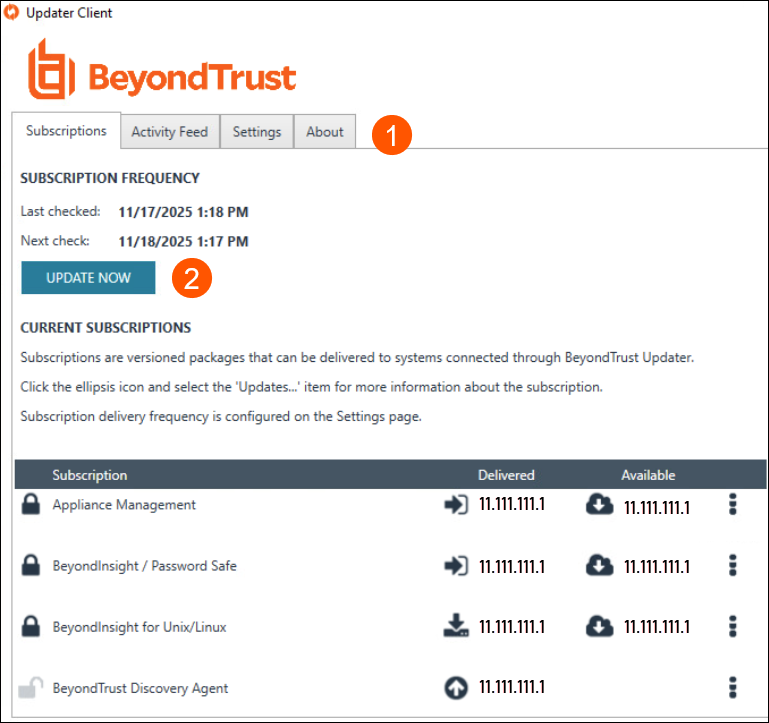The image size is (769, 723).
Task: Click the upload circle icon for BeyondTrust Discovery Agent
Action: [x=456, y=688]
